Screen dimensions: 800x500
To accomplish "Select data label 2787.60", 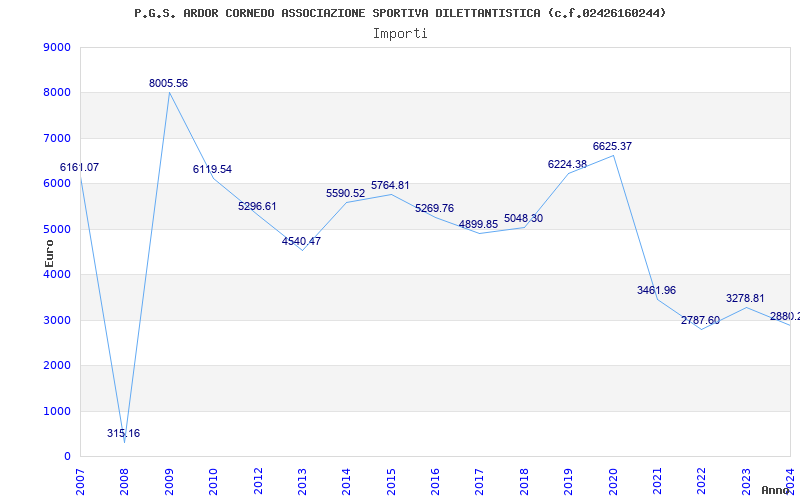I will tap(701, 320).
